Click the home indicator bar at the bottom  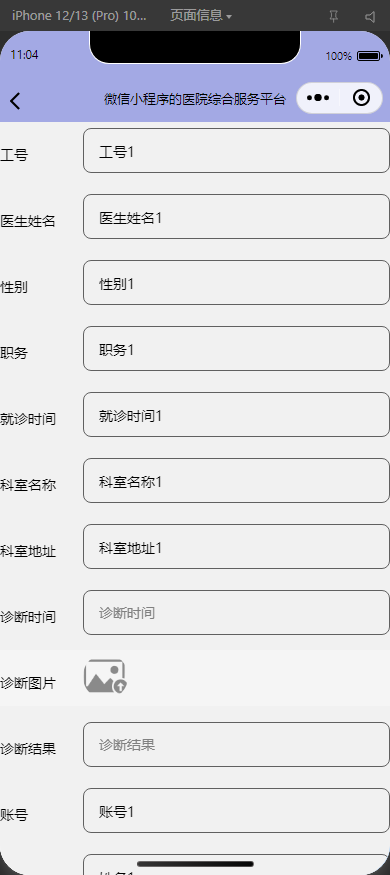[195, 864]
